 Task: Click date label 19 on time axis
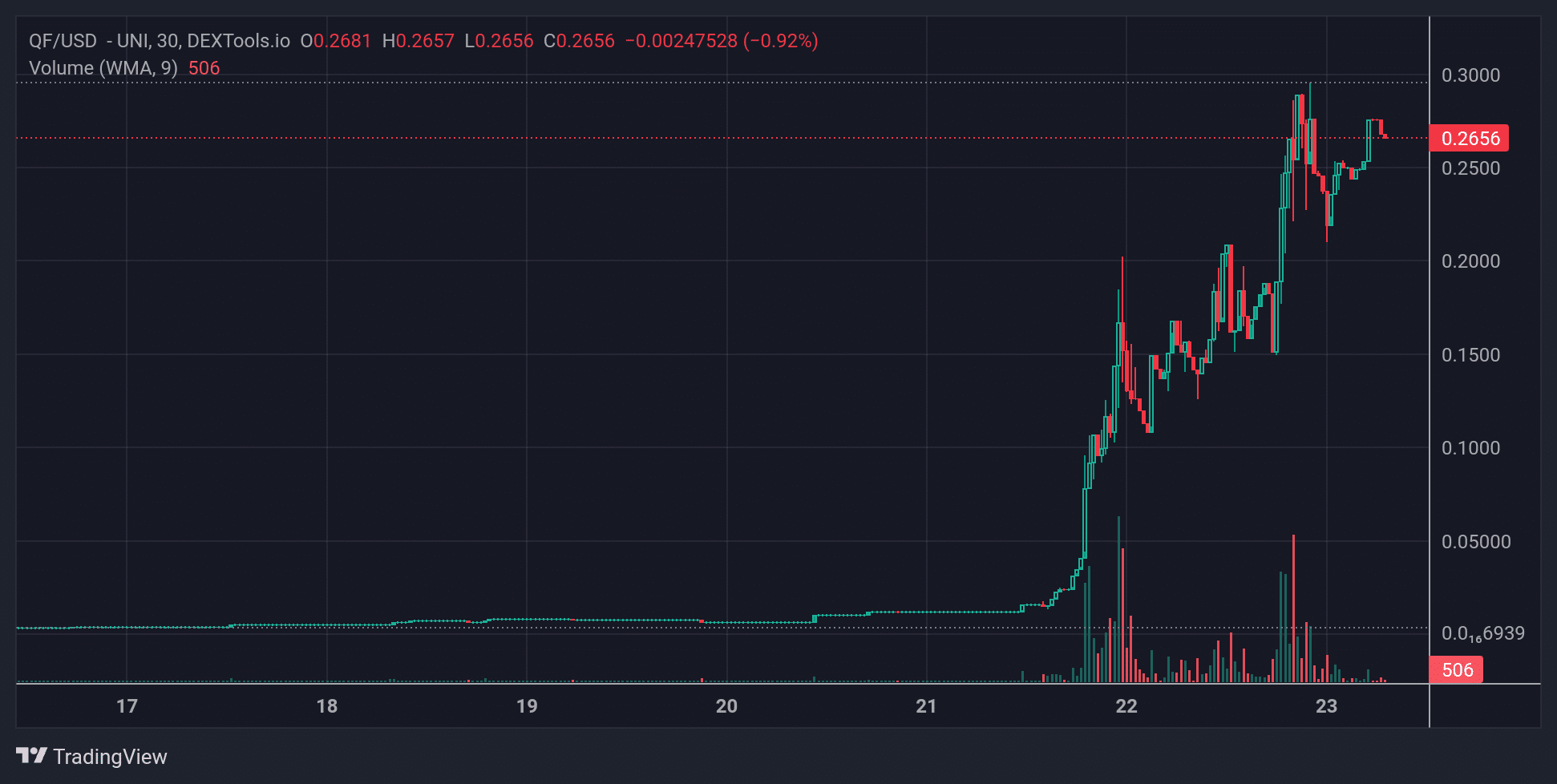click(527, 706)
